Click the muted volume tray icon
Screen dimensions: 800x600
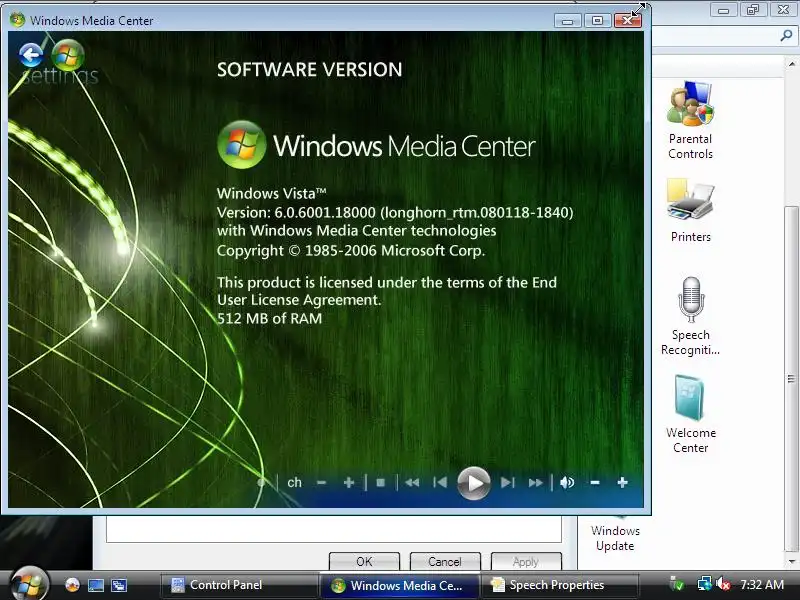[723, 584]
